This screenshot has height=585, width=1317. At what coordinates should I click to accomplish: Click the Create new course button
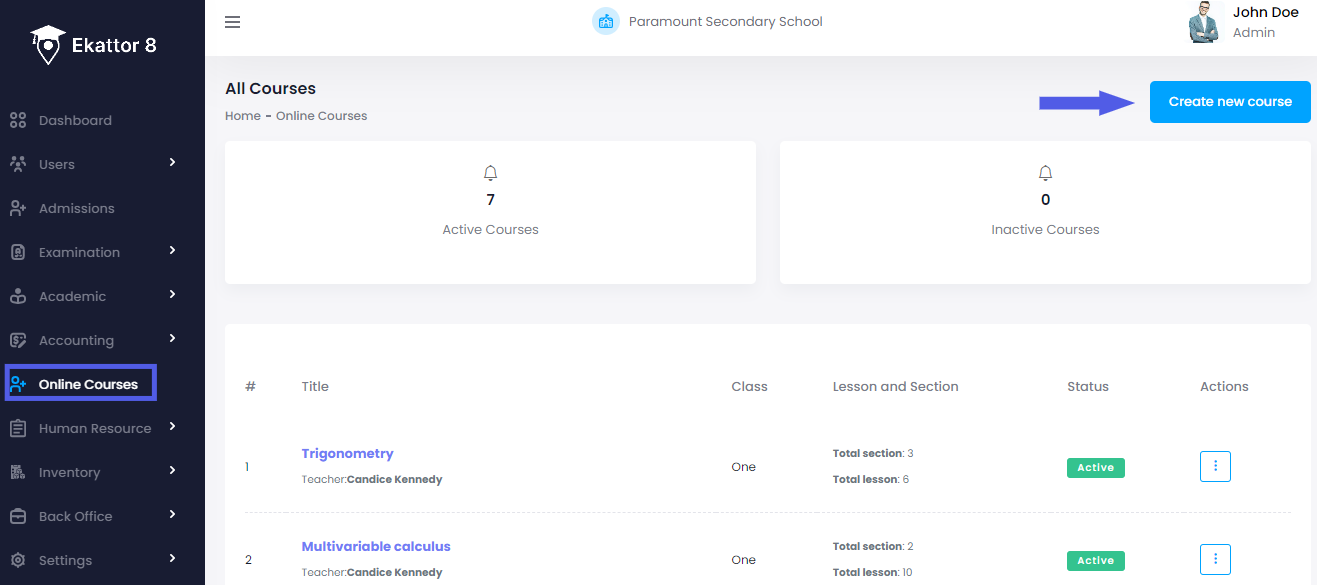point(1229,102)
